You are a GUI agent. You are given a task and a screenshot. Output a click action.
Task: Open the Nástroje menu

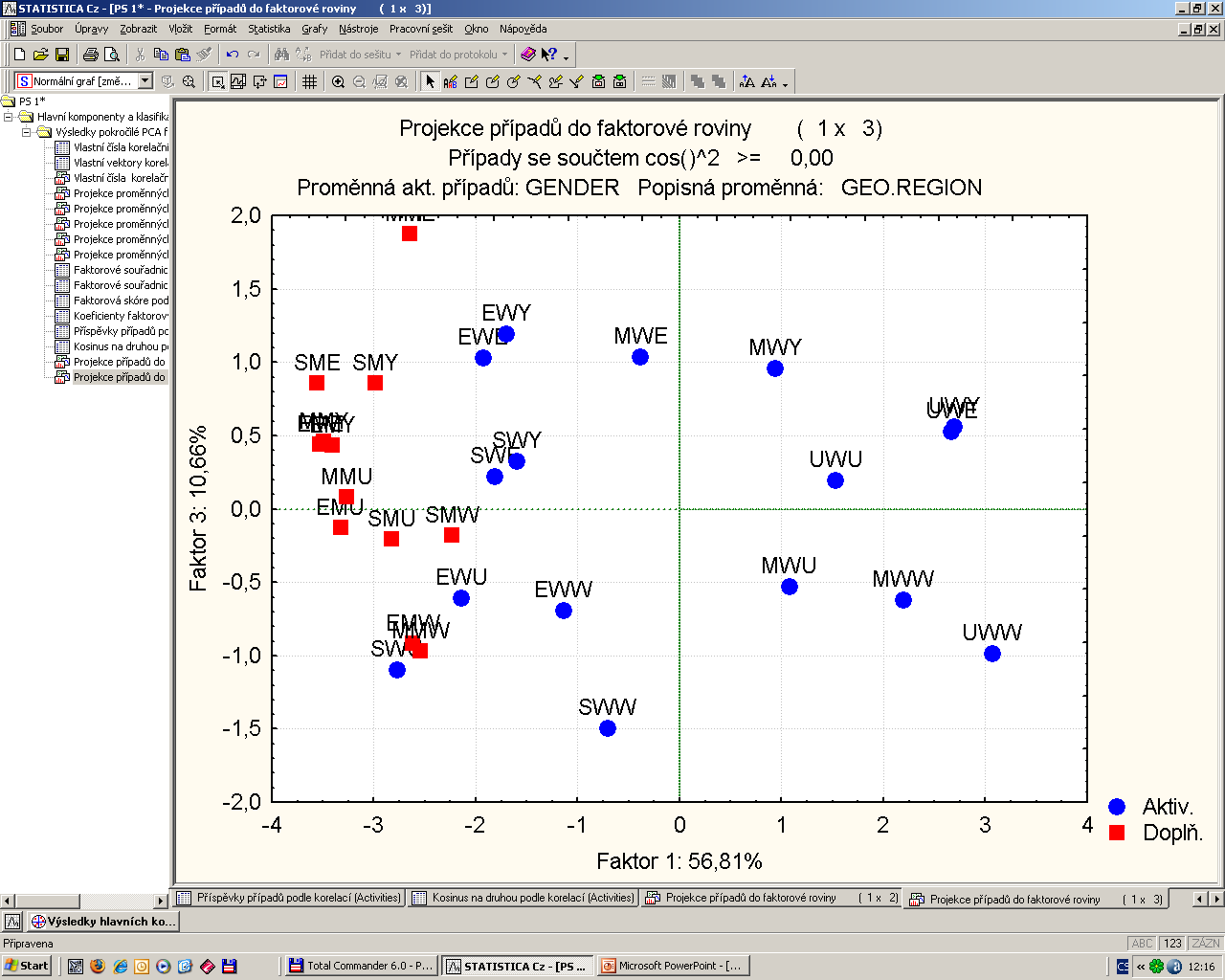pyautogui.click(x=358, y=29)
